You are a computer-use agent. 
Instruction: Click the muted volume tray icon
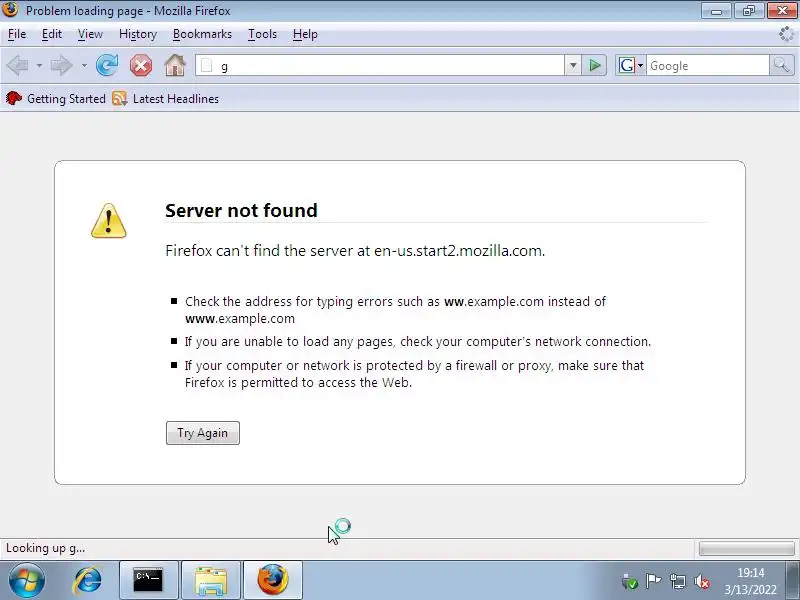(x=703, y=581)
